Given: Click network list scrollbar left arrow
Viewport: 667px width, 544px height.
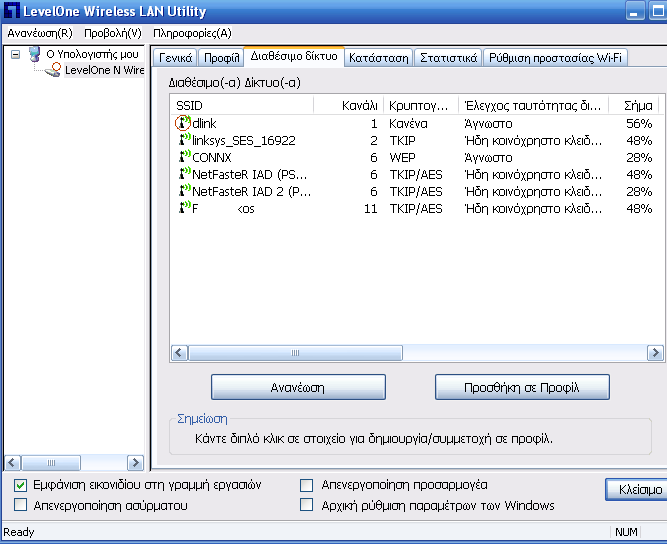Looking at the screenshot, I should pyautogui.click(x=179, y=353).
